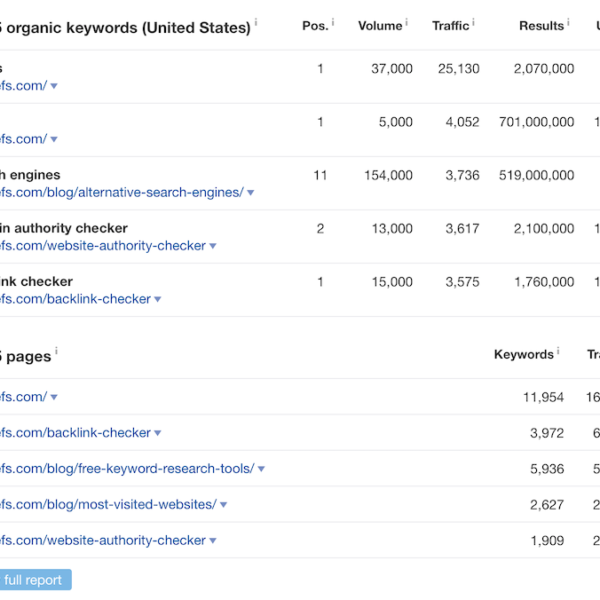Open the blog/alternative-search-engines link
This screenshot has width=600, height=600.
click(x=120, y=192)
